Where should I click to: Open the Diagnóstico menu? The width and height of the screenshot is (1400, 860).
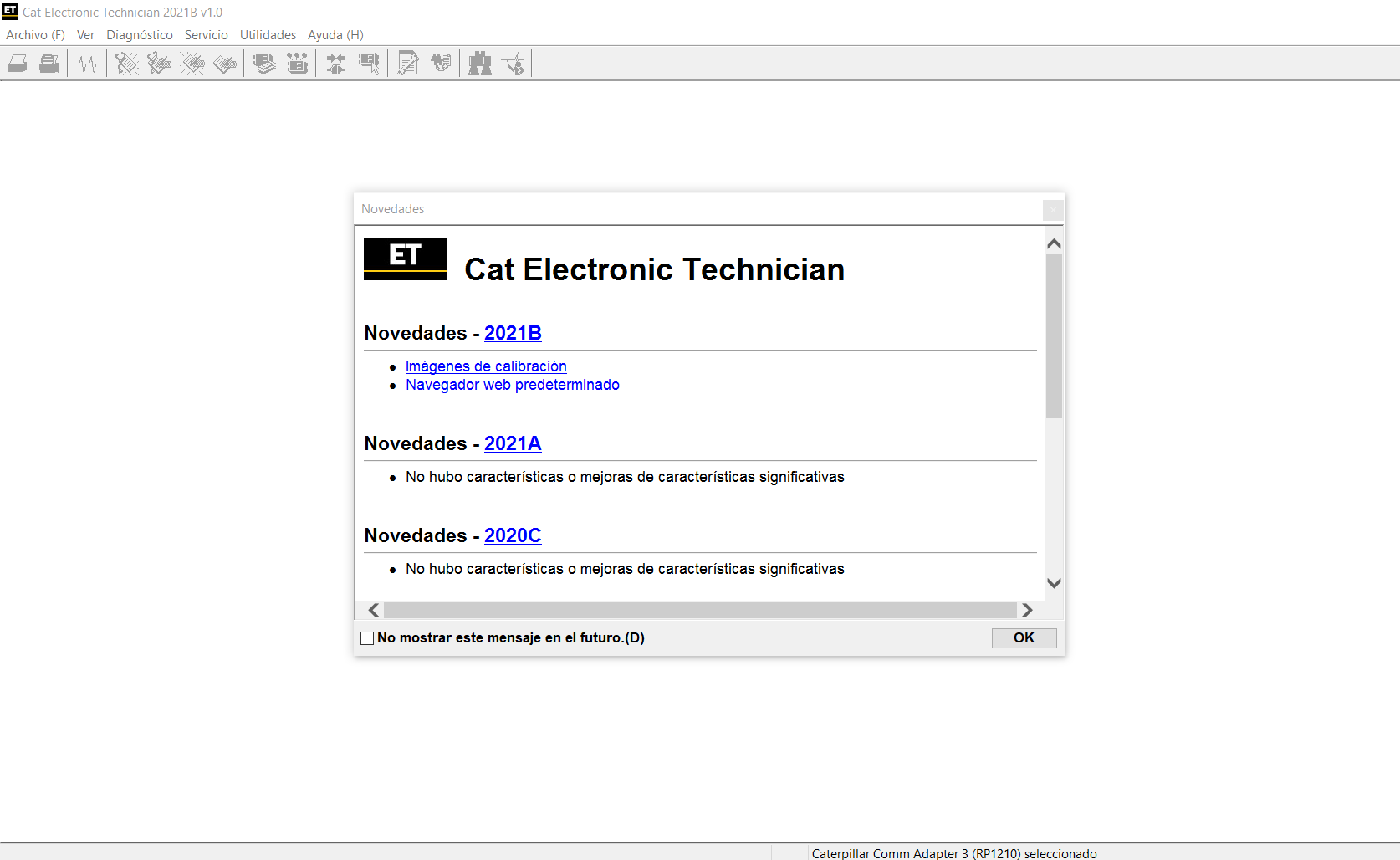click(140, 35)
